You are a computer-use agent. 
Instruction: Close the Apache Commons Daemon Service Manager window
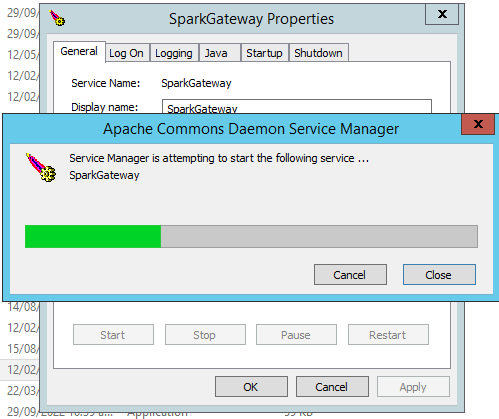(x=478, y=124)
